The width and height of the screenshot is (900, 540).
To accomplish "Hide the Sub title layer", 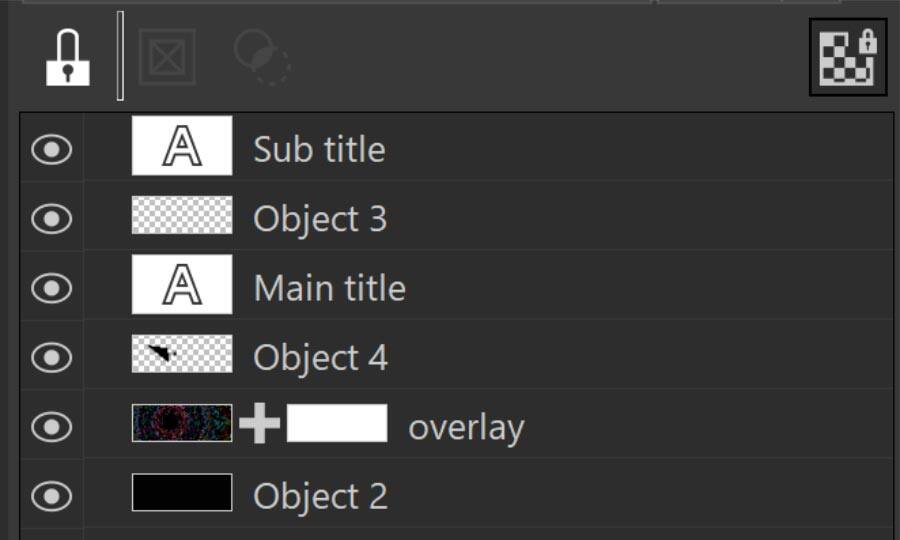I will pyautogui.click(x=52, y=149).
